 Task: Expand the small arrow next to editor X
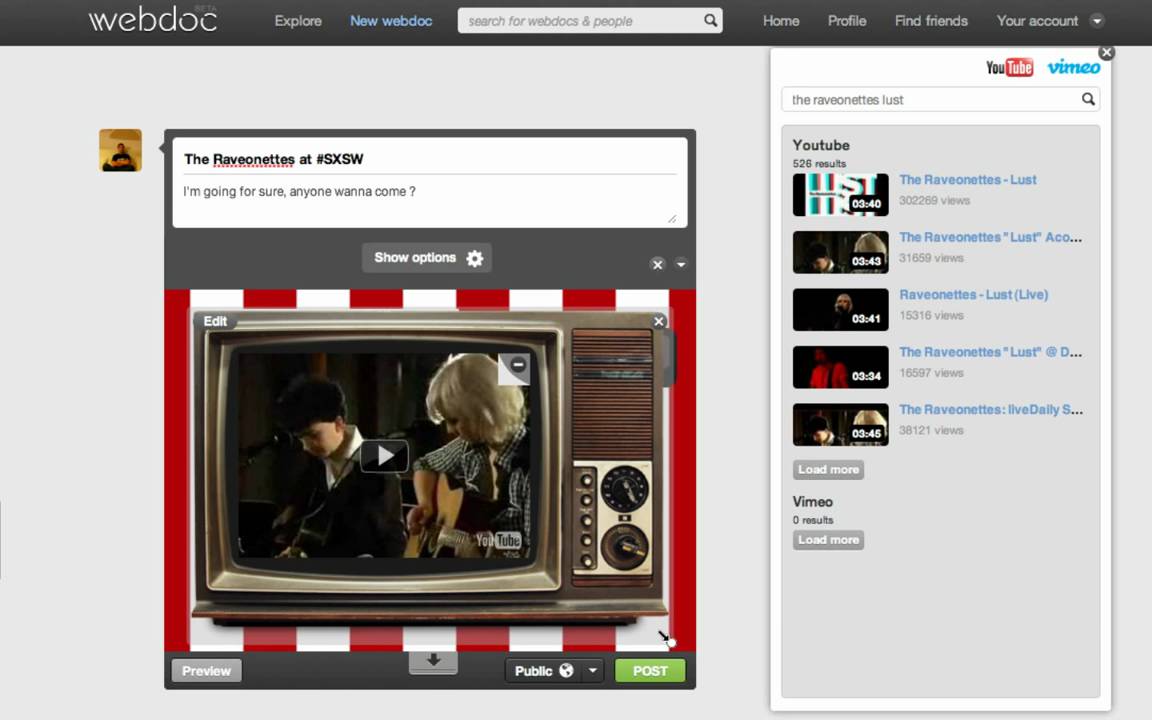681,264
